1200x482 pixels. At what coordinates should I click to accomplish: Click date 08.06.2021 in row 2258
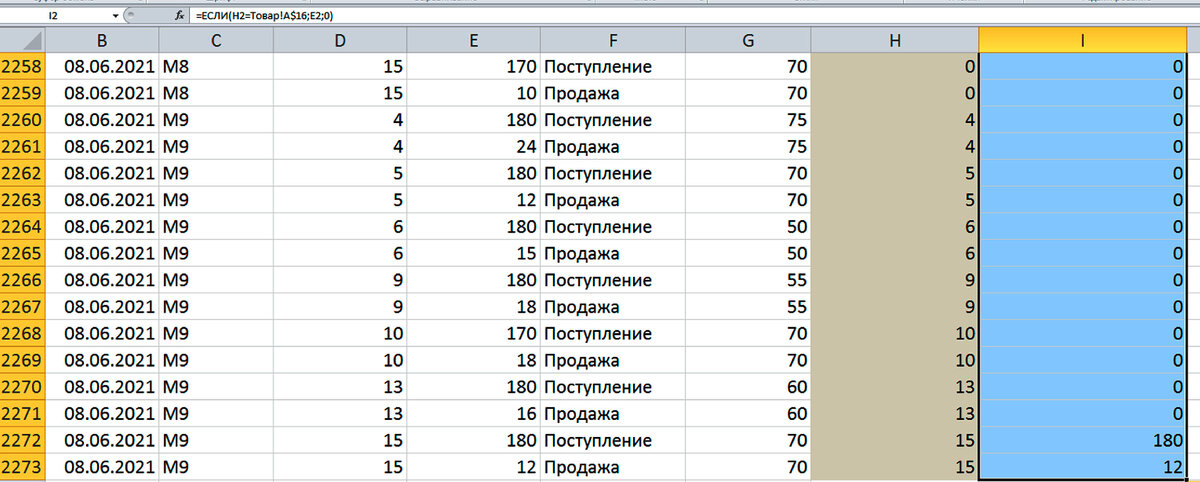coord(108,67)
